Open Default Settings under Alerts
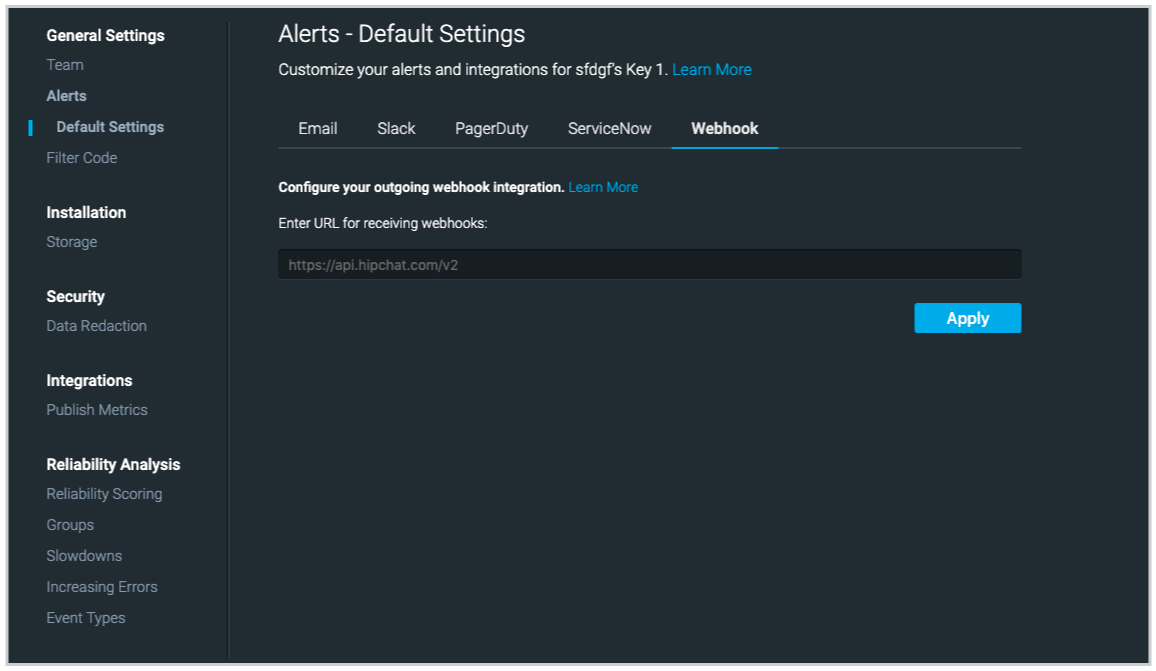The image size is (1156, 671). coord(110,127)
